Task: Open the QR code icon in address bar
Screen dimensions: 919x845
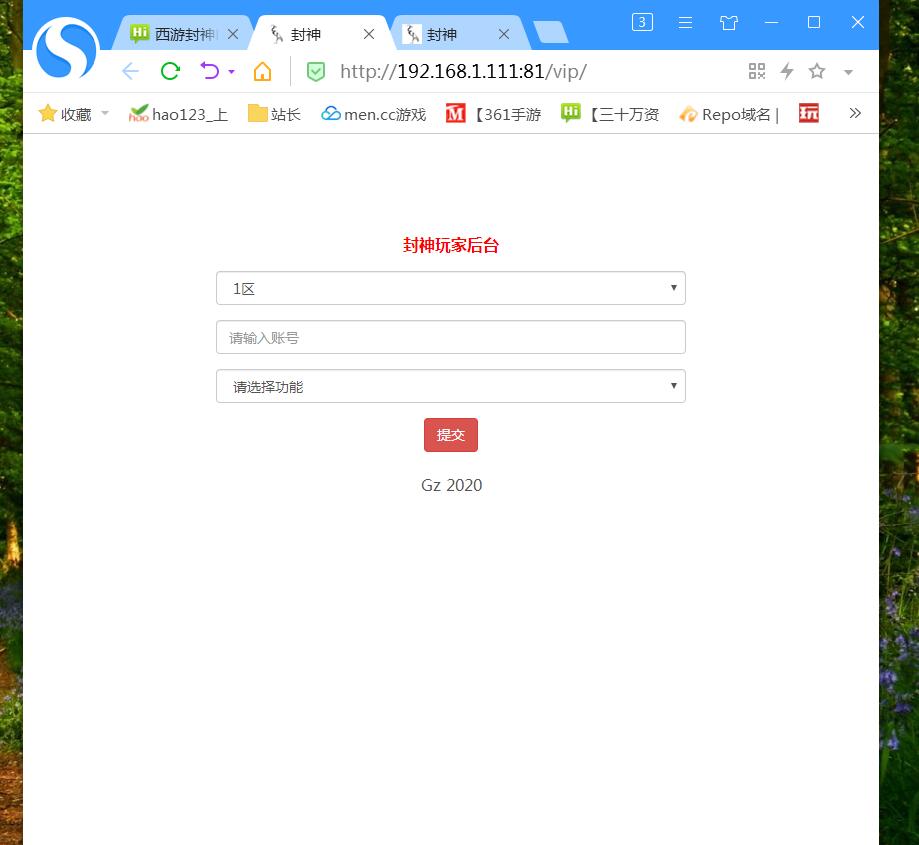Action: point(757,71)
